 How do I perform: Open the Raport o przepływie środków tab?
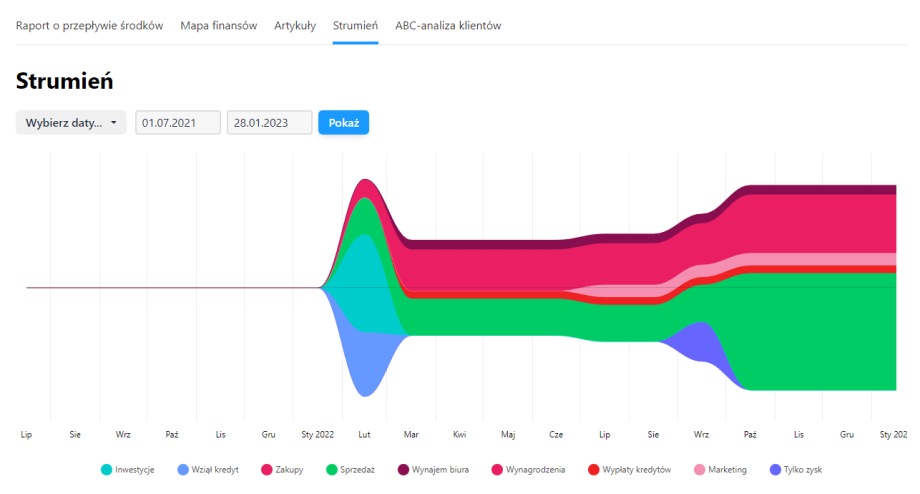click(x=89, y=26)
